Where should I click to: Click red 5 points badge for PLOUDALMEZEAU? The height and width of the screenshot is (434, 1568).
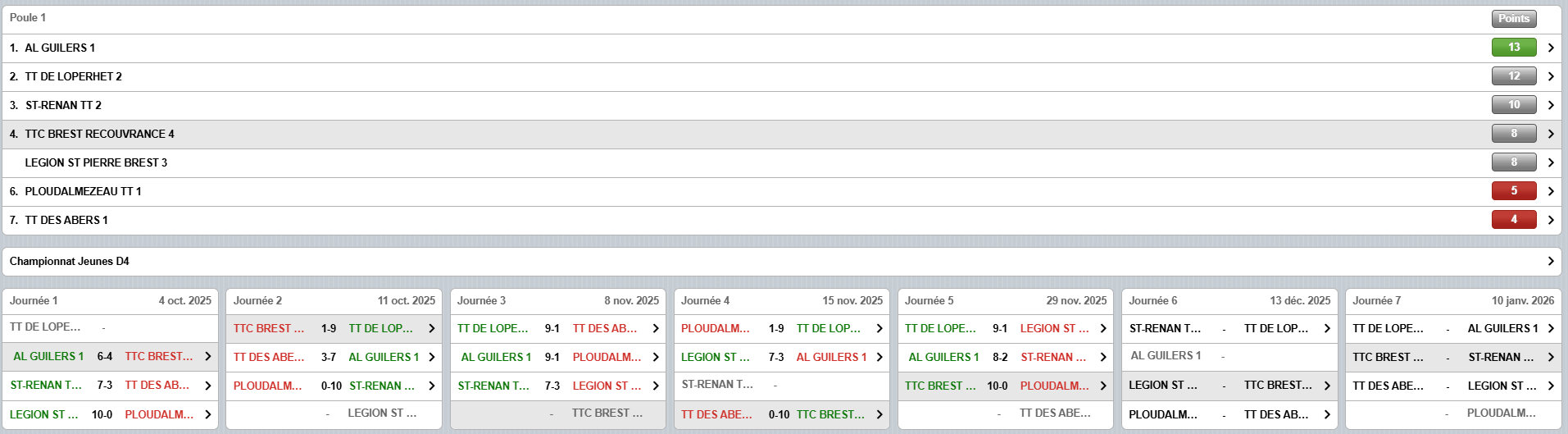(x=1513, y=191)
